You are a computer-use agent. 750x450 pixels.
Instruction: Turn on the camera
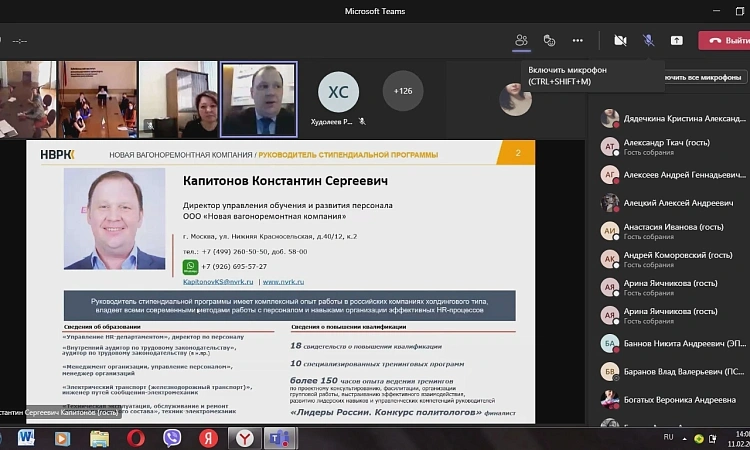point(620,41)
